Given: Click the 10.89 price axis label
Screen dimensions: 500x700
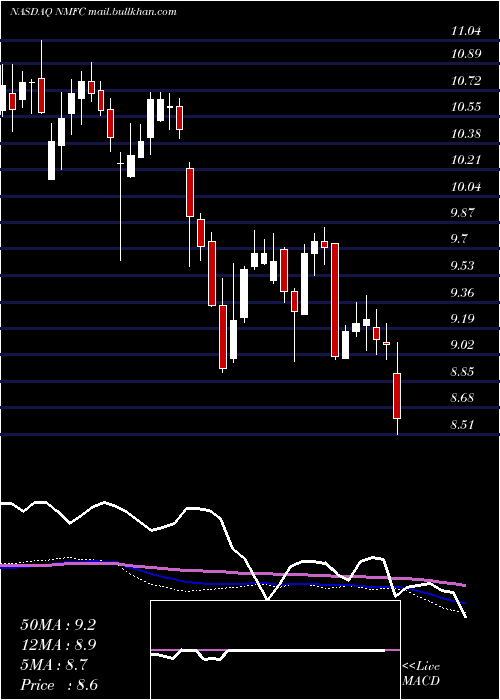Looking at the screenshot, I should [x=466, y=54].
